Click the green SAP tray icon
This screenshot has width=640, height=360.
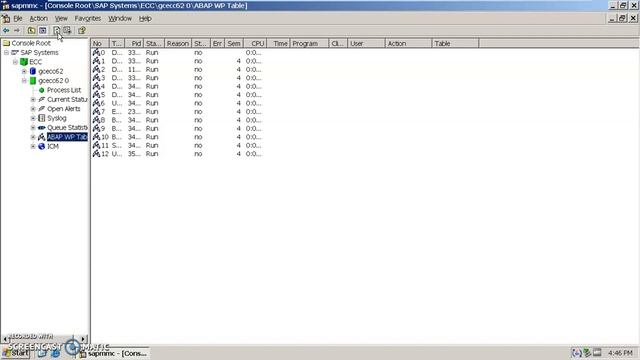pyautogui.click(x=587, y=353)
